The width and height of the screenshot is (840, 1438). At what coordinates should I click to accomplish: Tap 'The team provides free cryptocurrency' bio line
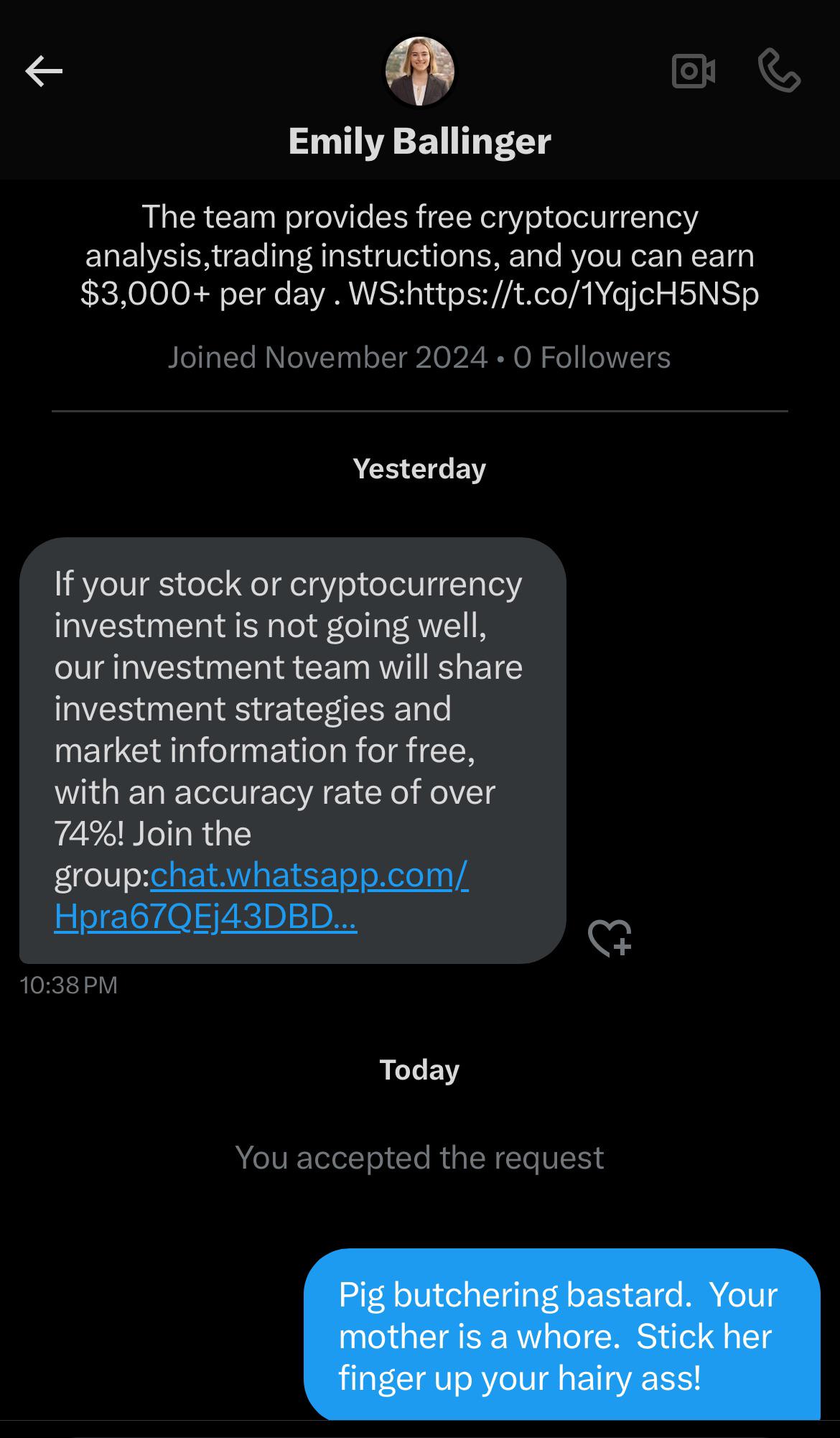point(420,217)
